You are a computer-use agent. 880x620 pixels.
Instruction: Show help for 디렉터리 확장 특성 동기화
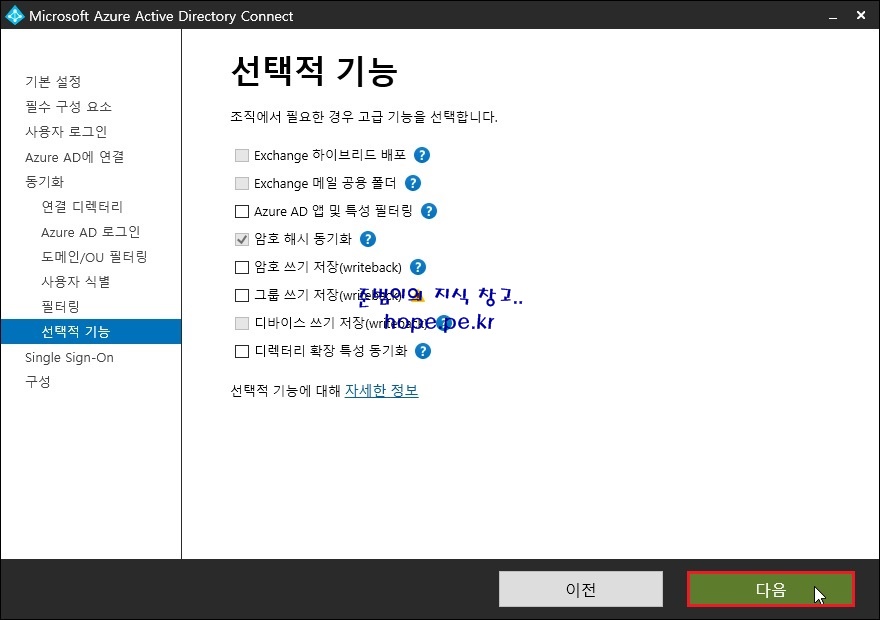423,351
